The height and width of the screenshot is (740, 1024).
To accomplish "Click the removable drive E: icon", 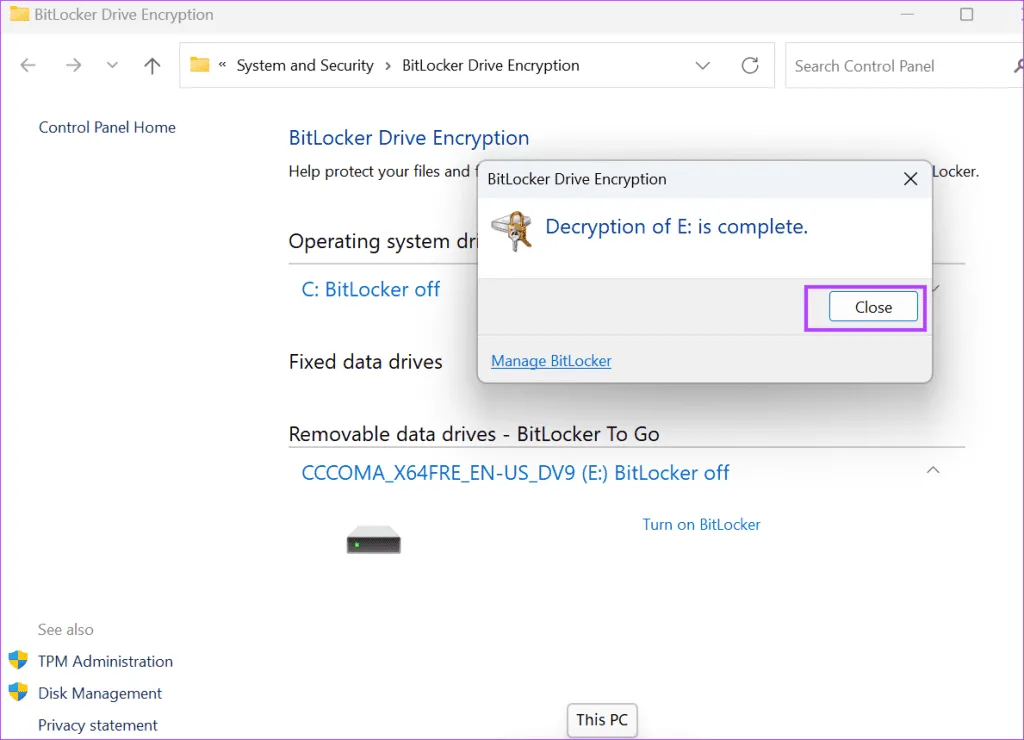I will (373, 543).
